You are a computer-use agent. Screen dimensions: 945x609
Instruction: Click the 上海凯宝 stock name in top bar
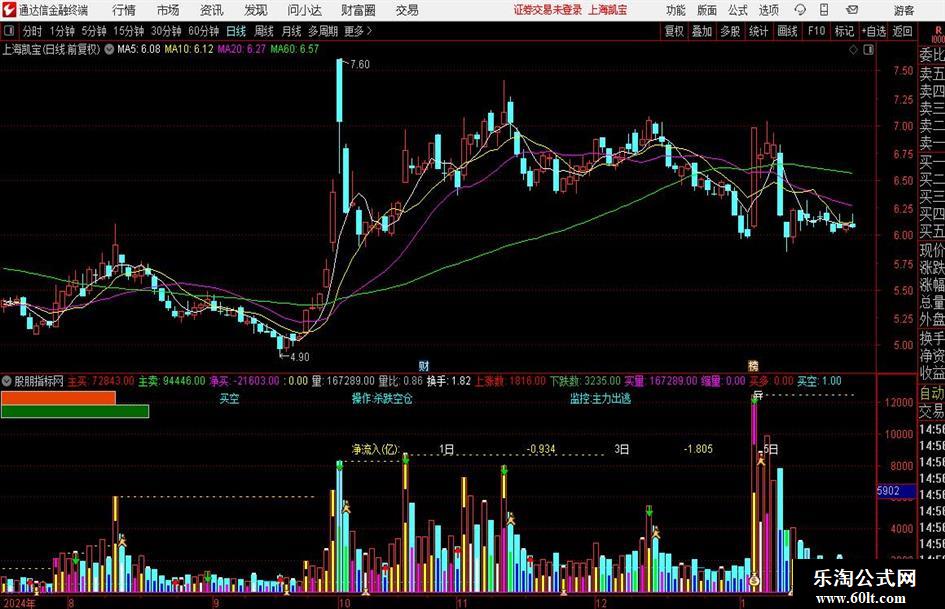608,10
